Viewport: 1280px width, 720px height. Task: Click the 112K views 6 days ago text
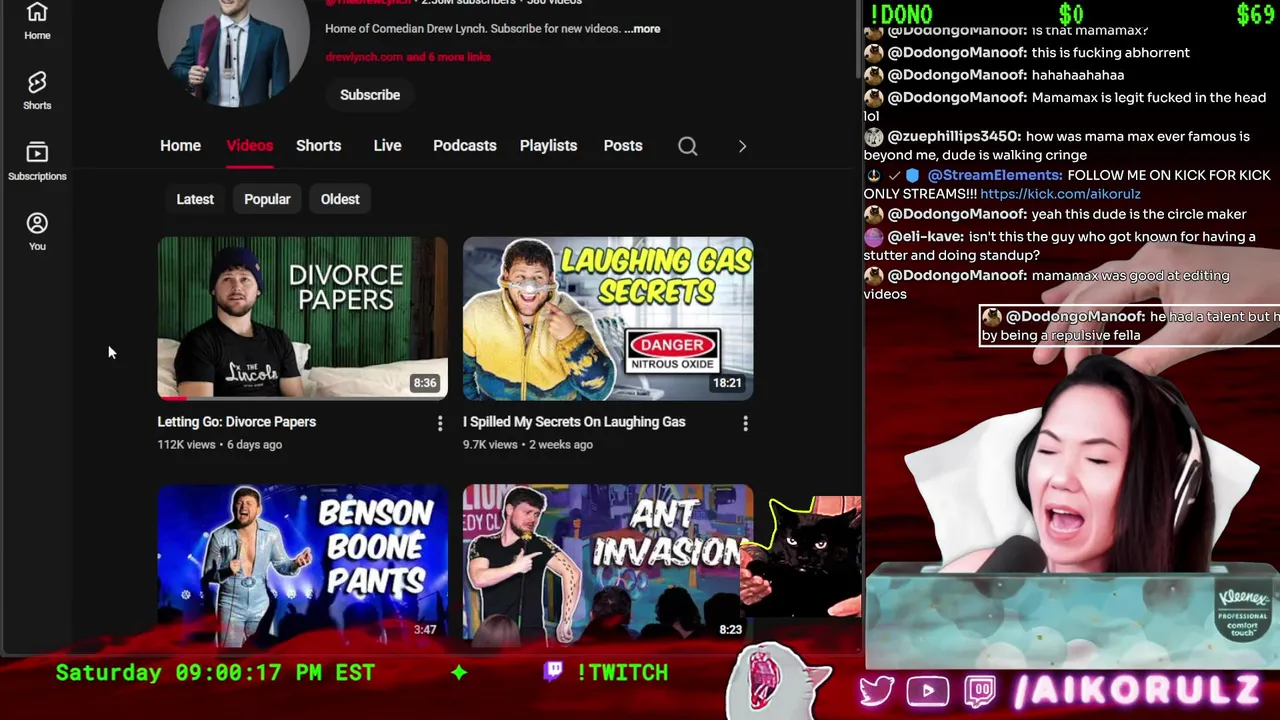click(220, 445)
